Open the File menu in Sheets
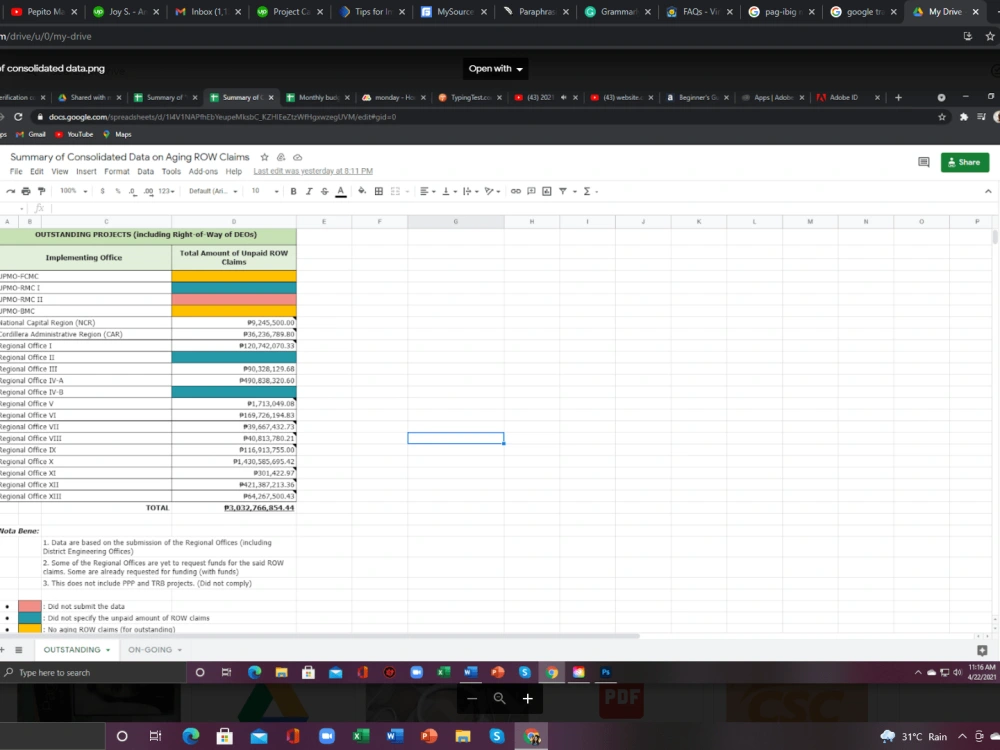1000x750 pixels. pyautogui.click(x=16, y=172)
